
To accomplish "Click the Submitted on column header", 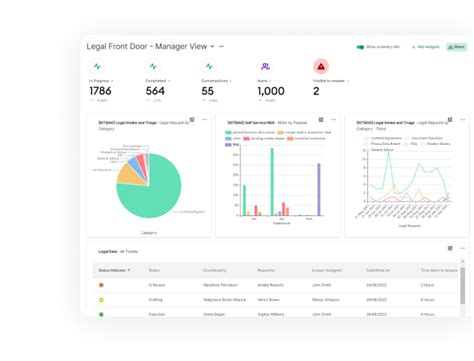I will coord(378,270).
